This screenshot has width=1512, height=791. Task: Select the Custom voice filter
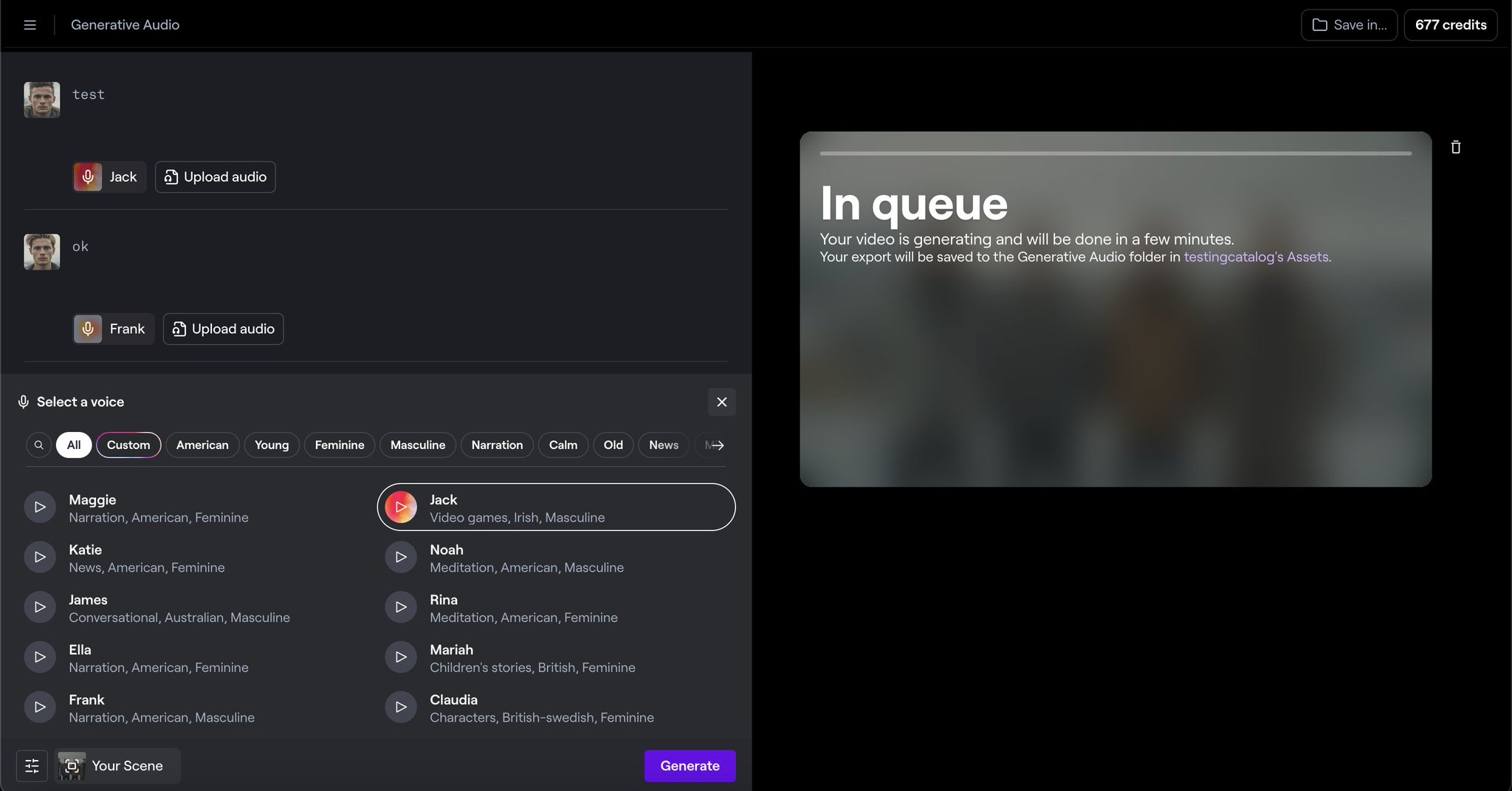[128, 445]
